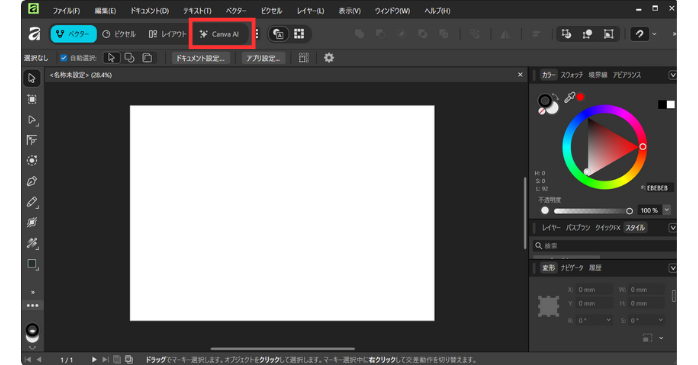The image size is (698, 365).
Task: Click the next-page play arrow in status bar
Action: tap(94, 359)
